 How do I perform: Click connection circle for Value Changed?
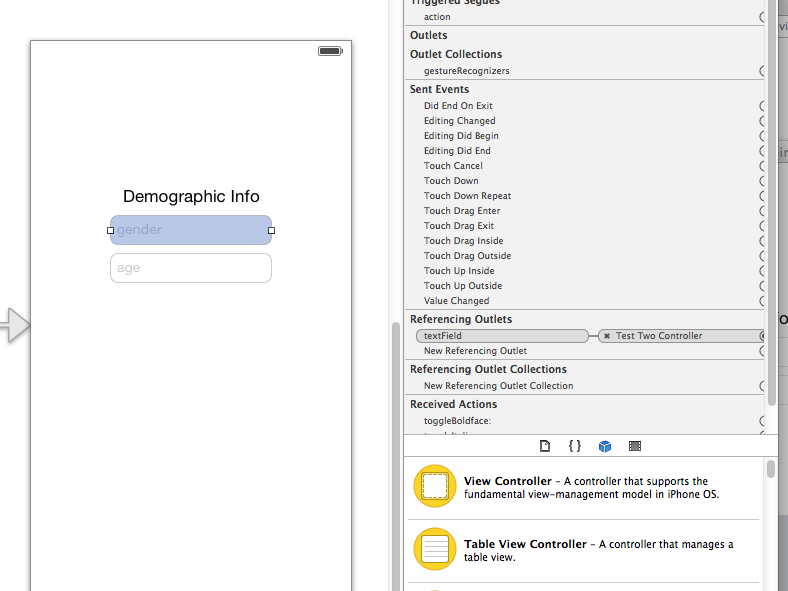[x=762, y=301]
